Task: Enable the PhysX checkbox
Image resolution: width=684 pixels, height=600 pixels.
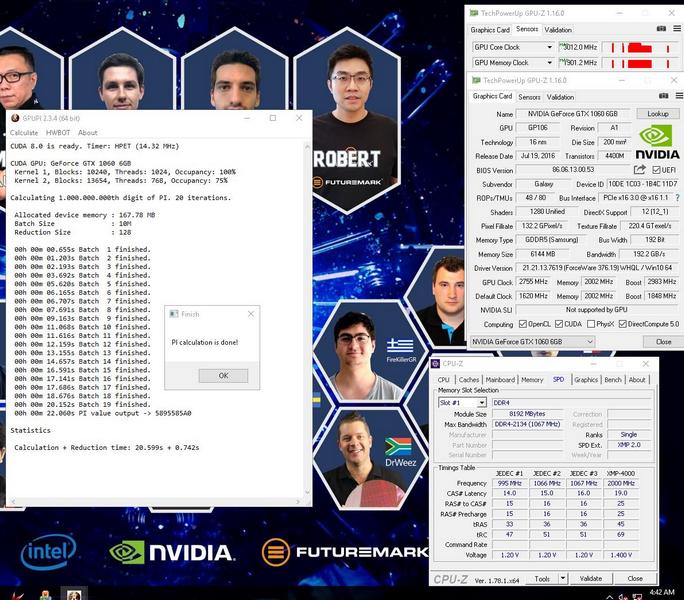Action: (591, 324)
